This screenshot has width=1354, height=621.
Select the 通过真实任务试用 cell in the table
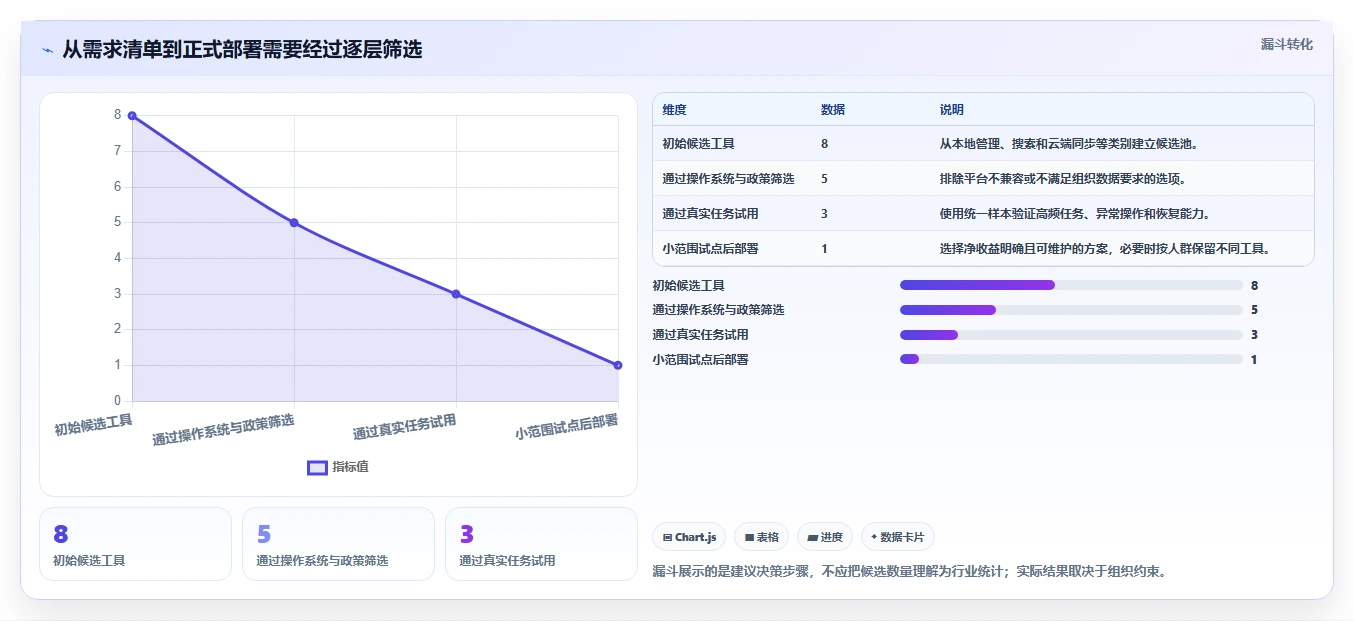click(x=710, y=214)
